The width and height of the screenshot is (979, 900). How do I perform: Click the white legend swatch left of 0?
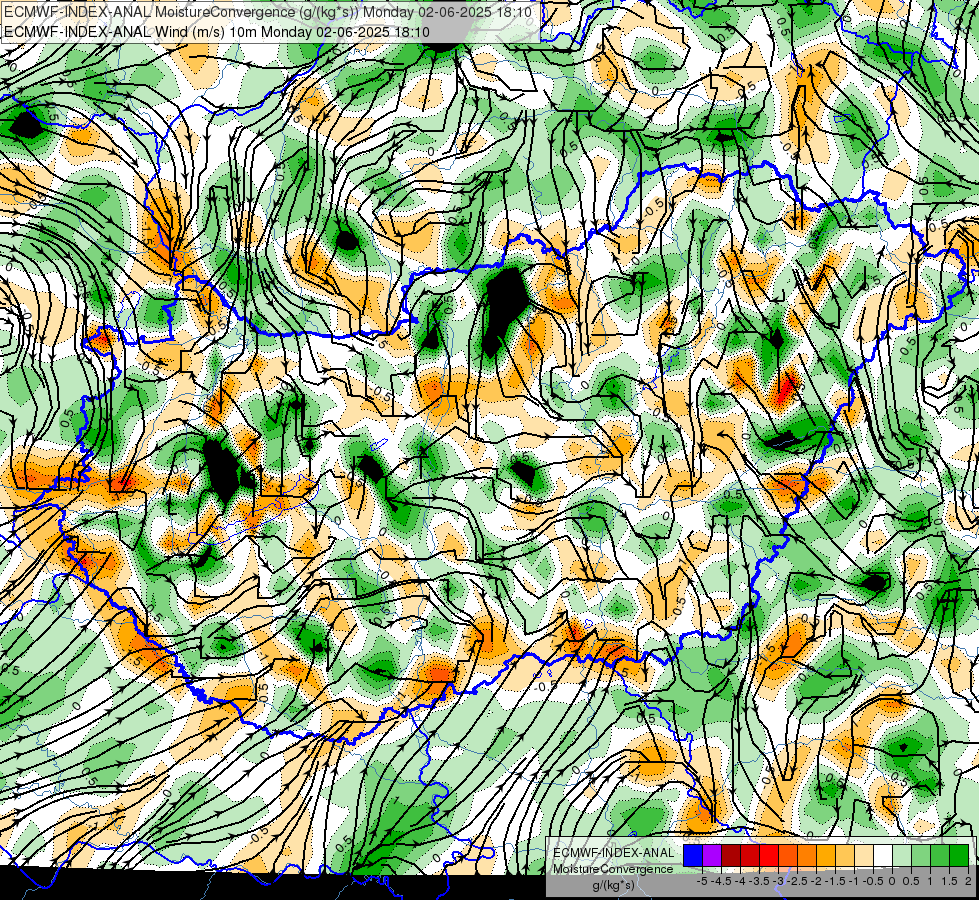point(883,855)
